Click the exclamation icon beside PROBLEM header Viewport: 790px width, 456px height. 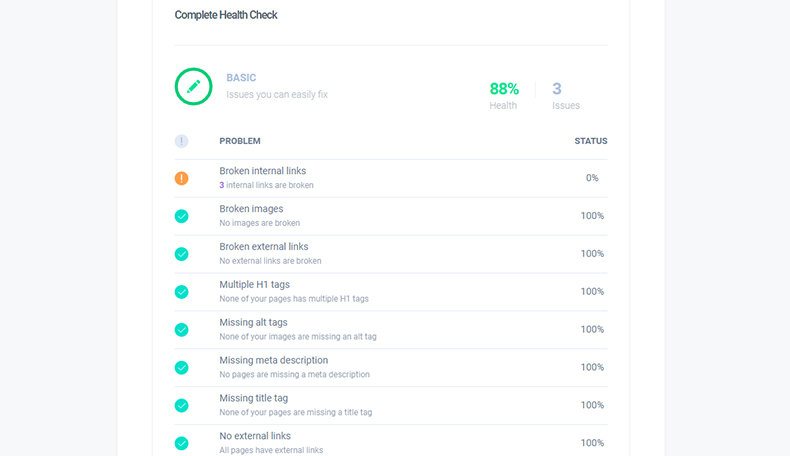tap(181, 141)
